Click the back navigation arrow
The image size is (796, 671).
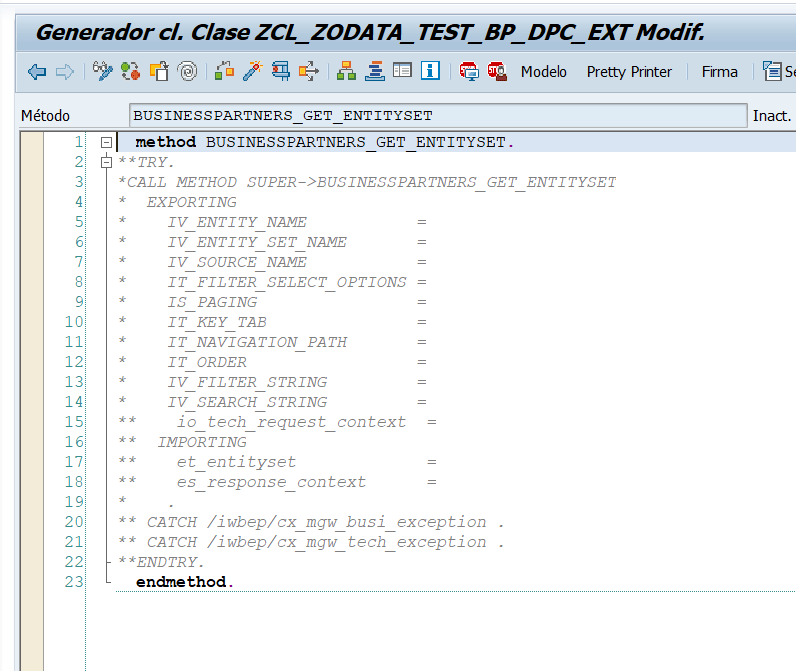(x=37, y=72)
